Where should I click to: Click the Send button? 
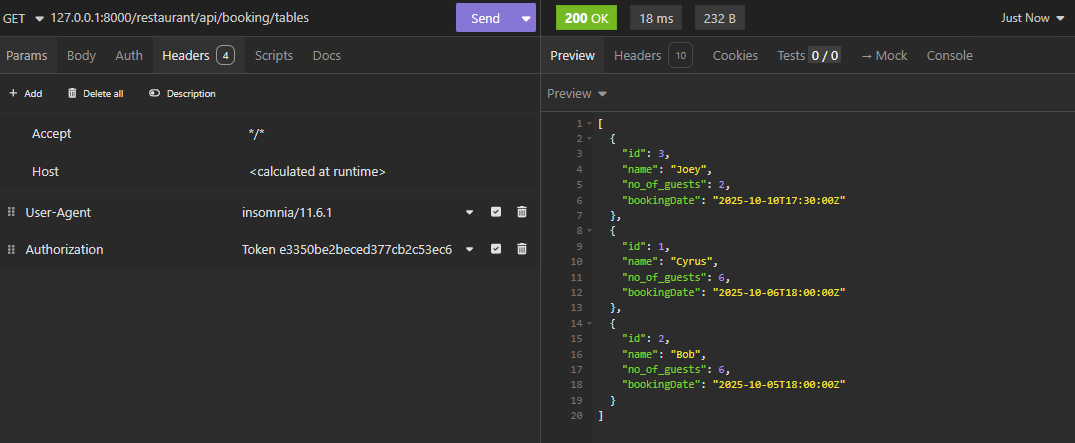point(485,19)
